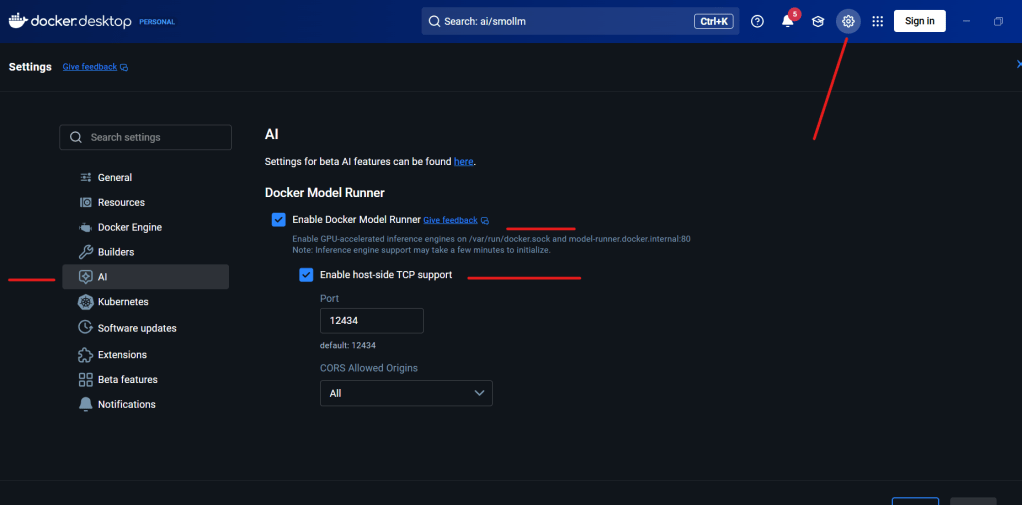Click feedback icon beside Model Runner Give feedback

(x=485, y=221)
